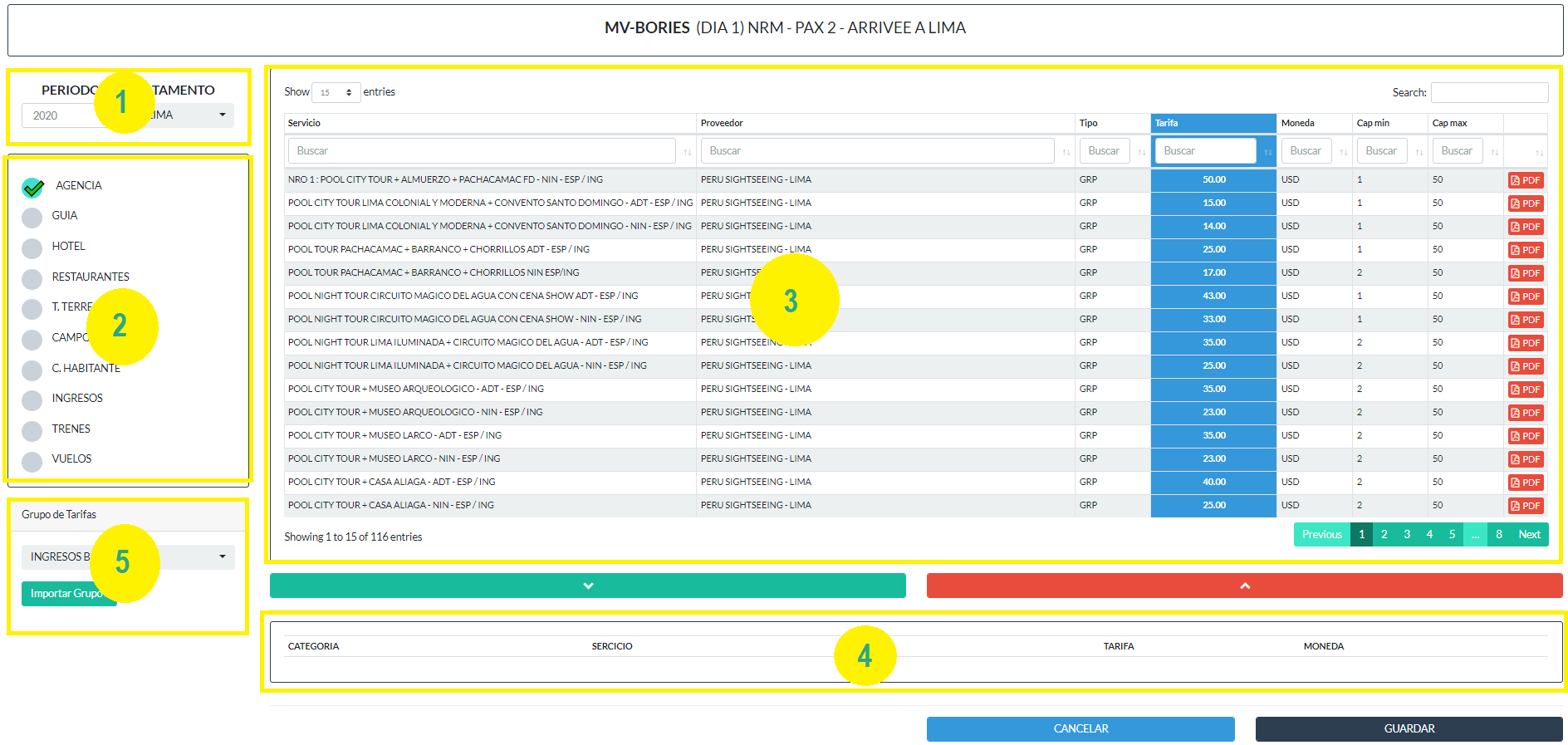Open the Departamento LIMA dropdown
The image size is (1568, 745).
[189, 115]
